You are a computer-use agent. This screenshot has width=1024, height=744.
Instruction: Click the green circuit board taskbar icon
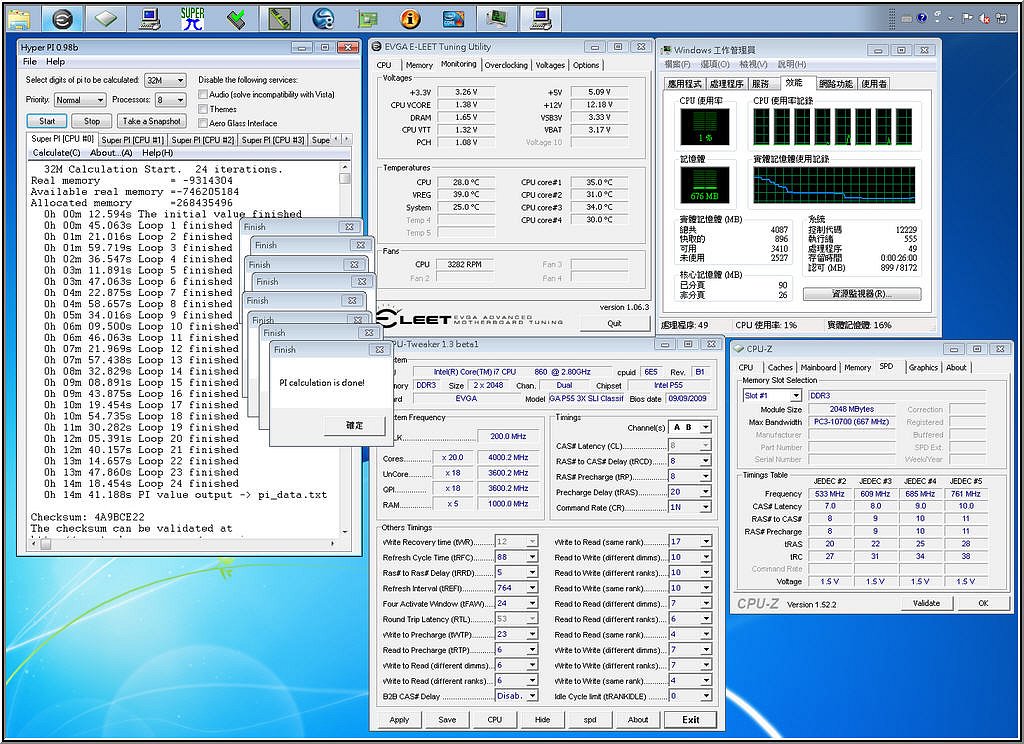tap(367, 18)
